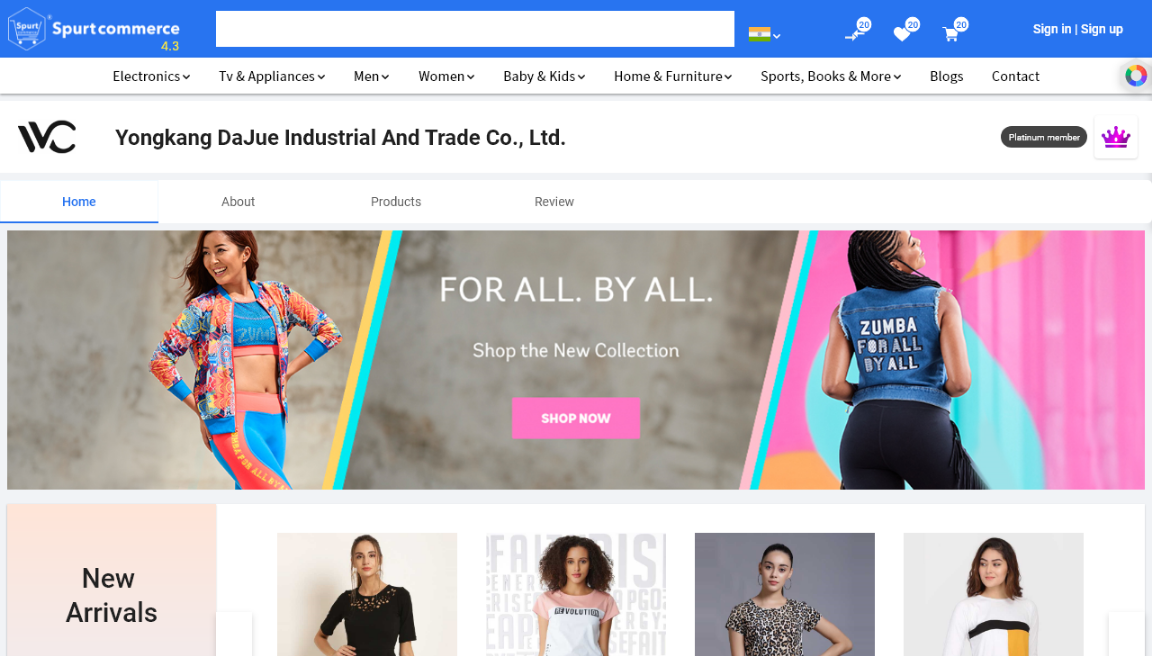Click the India flag icon

tap(759, 34)
